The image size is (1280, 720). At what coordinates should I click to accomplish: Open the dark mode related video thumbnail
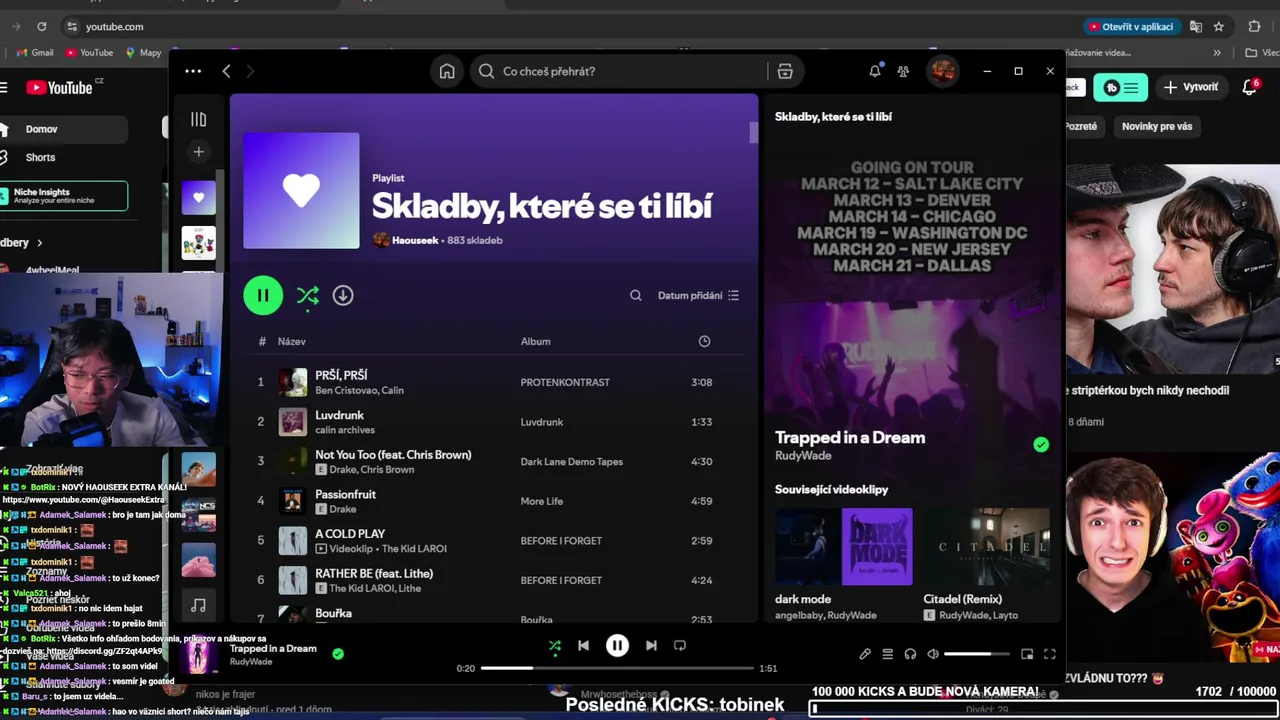[844, 547]
